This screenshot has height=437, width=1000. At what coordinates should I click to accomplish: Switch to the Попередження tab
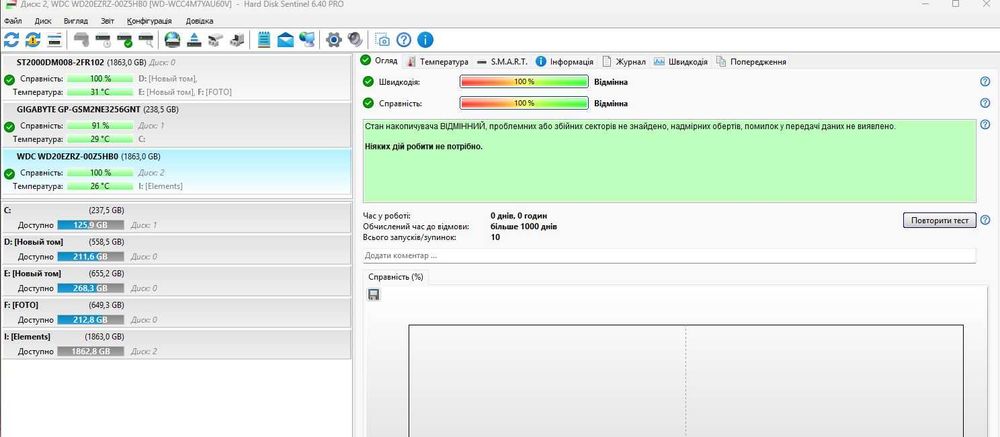click(751, 62)
